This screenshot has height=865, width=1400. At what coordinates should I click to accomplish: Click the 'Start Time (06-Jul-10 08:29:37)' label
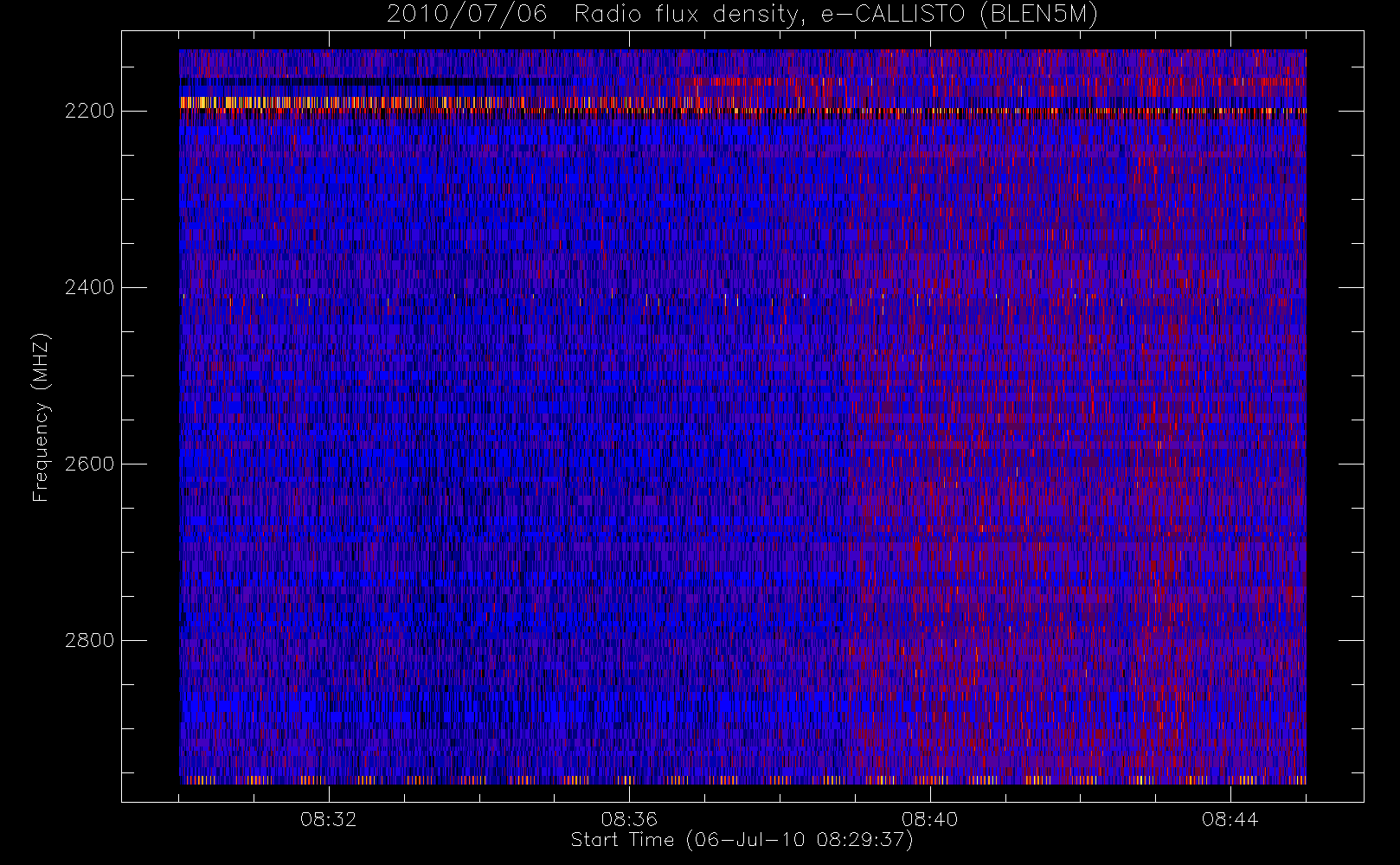742,840
